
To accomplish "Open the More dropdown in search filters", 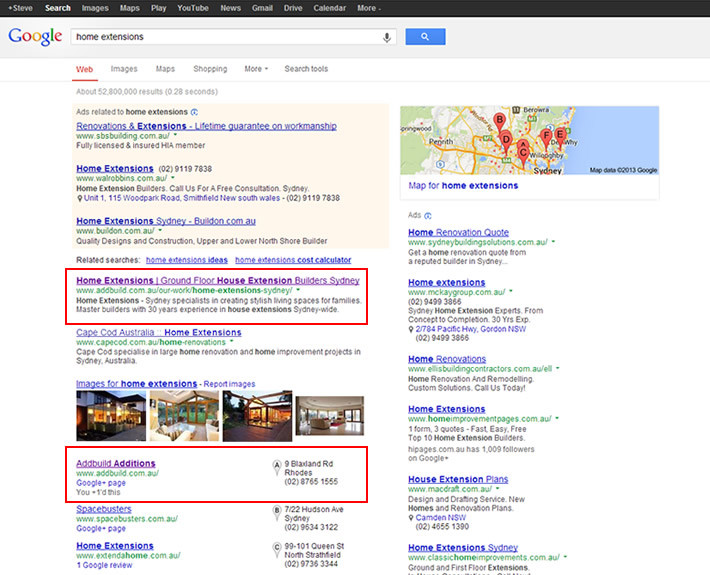I will 256,69.
